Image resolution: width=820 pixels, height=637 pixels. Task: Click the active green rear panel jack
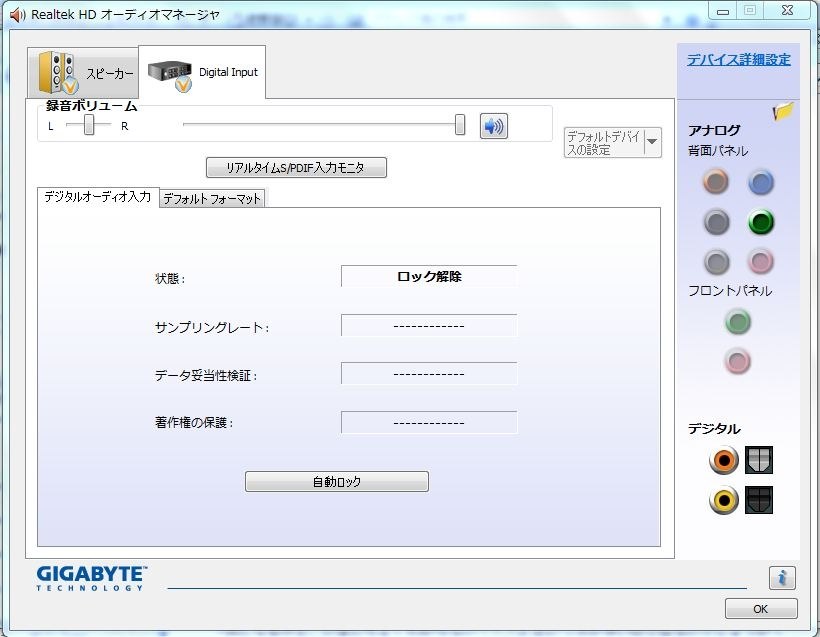point(761,222)
